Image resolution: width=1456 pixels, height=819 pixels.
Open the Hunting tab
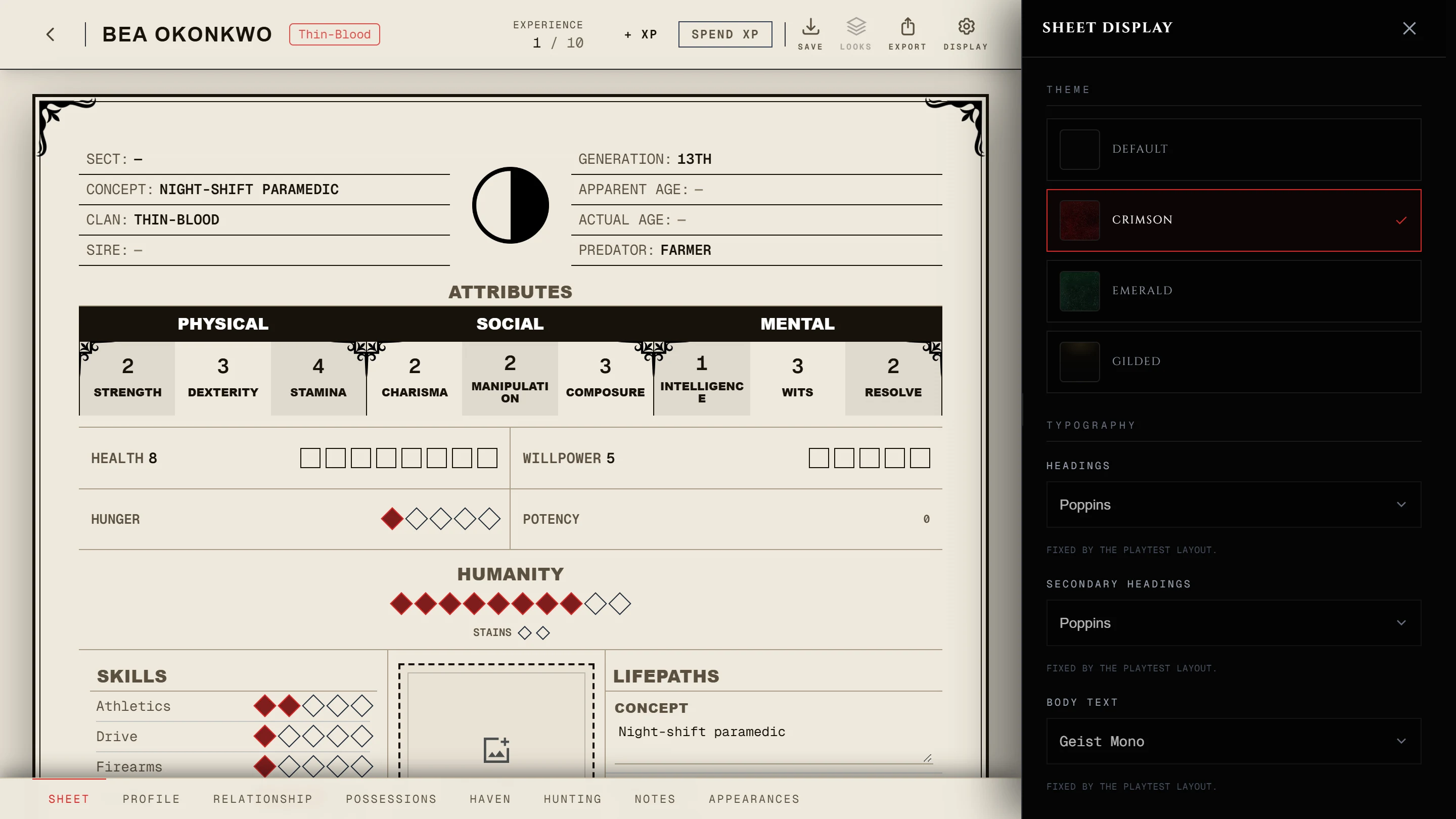[573, 799]
